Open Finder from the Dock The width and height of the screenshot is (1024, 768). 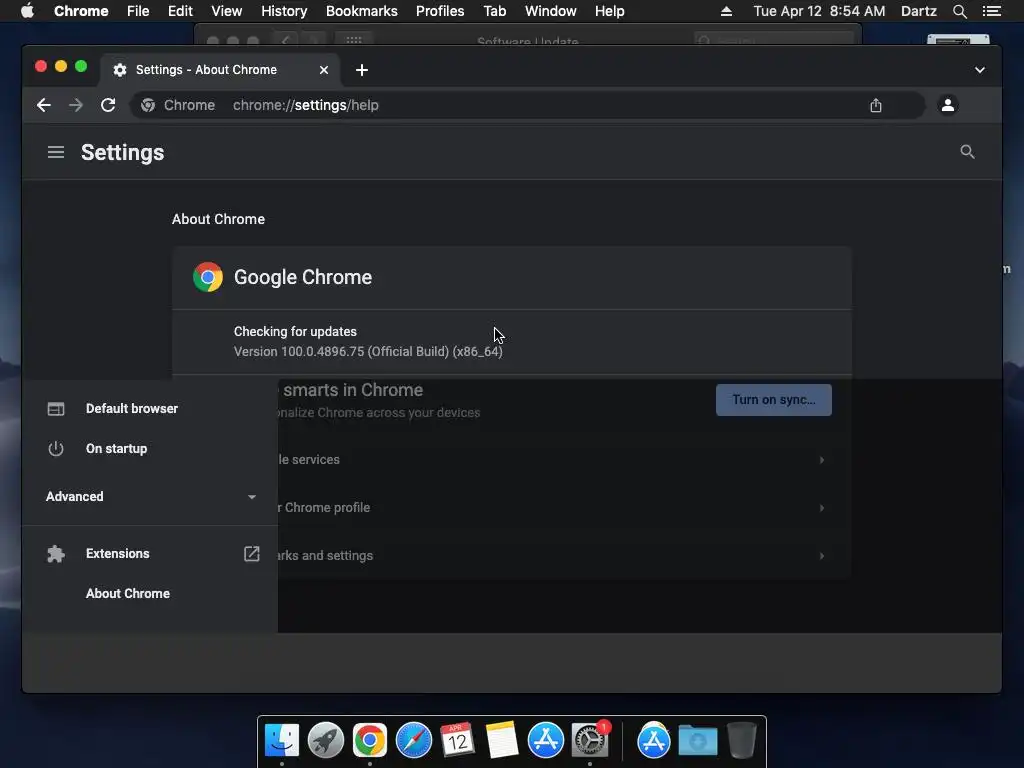[x=282, y=741]
